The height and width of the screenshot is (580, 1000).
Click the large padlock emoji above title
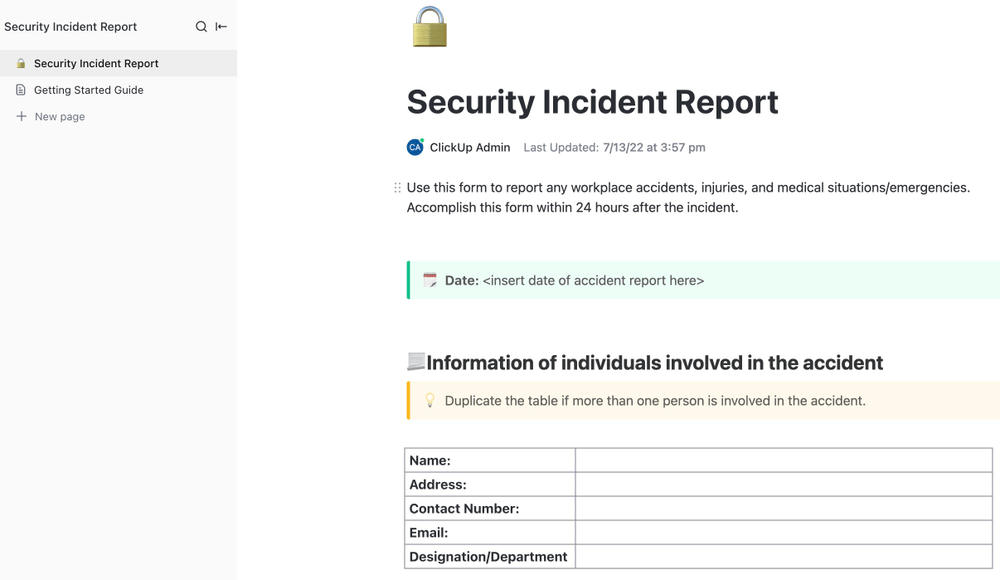click(430, 27)
